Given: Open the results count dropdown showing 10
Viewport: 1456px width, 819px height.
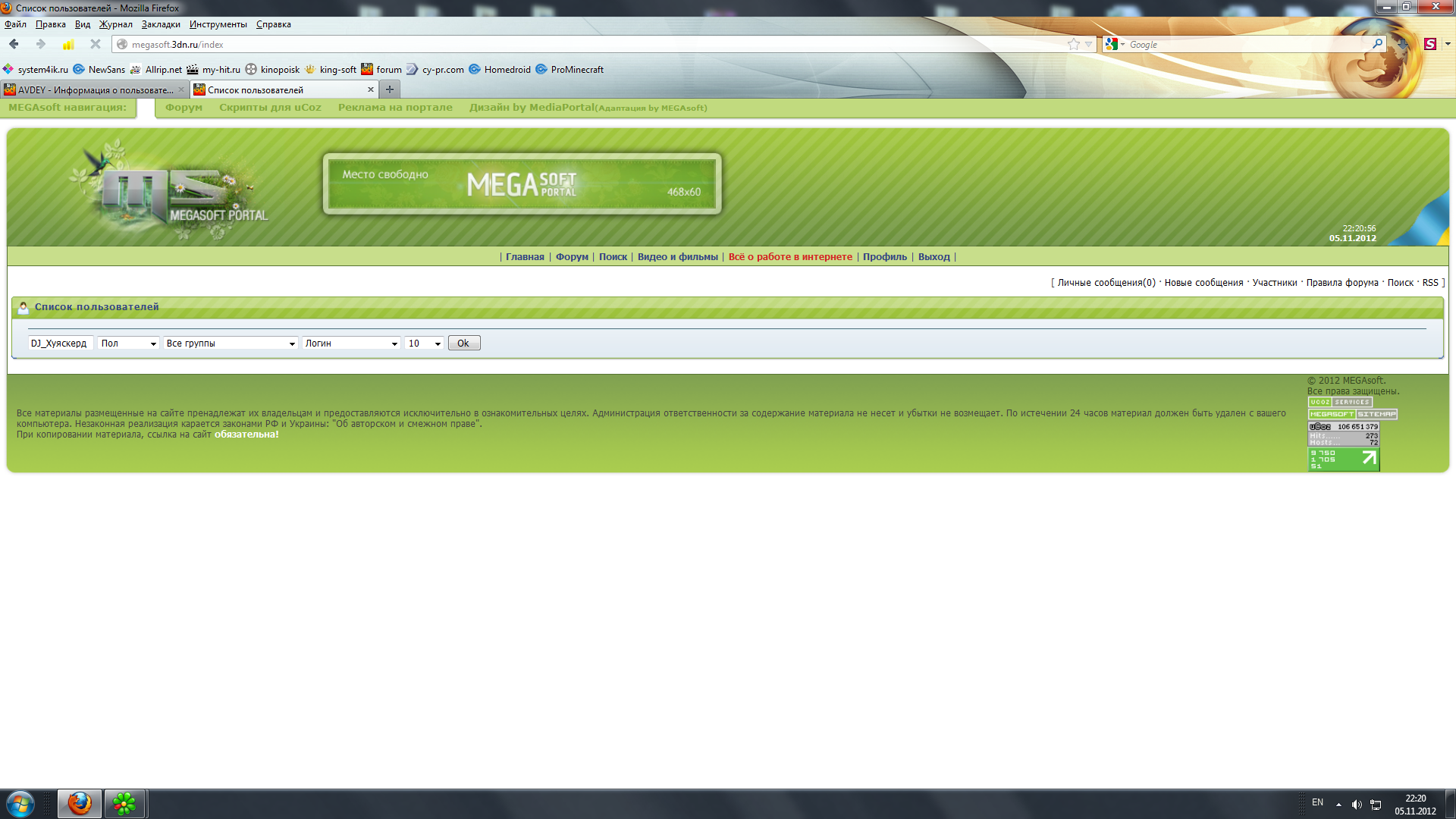Looking at the screenshot, I should 424,344.
